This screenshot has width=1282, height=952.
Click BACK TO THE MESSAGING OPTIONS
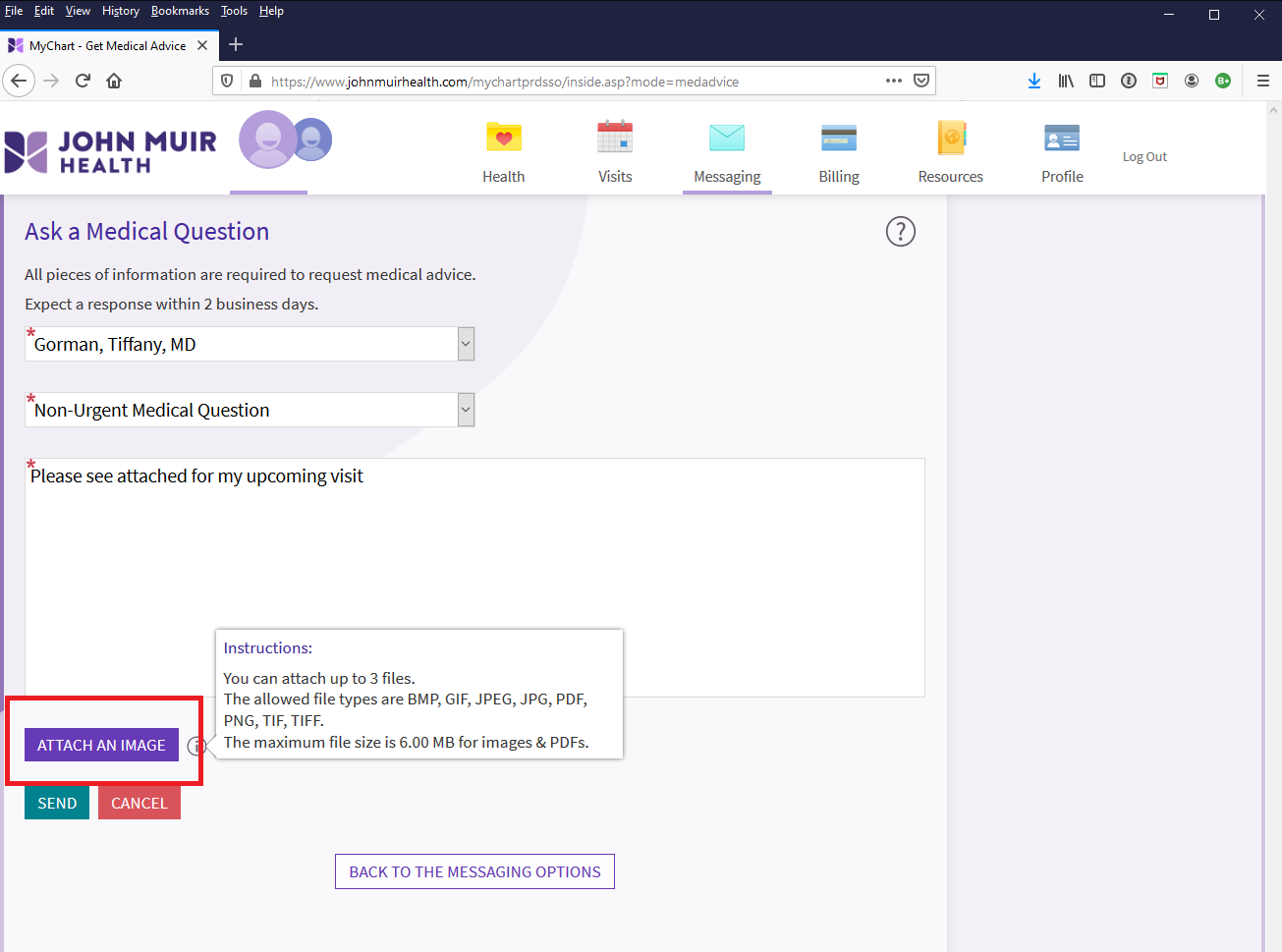[x=474, y=871]
